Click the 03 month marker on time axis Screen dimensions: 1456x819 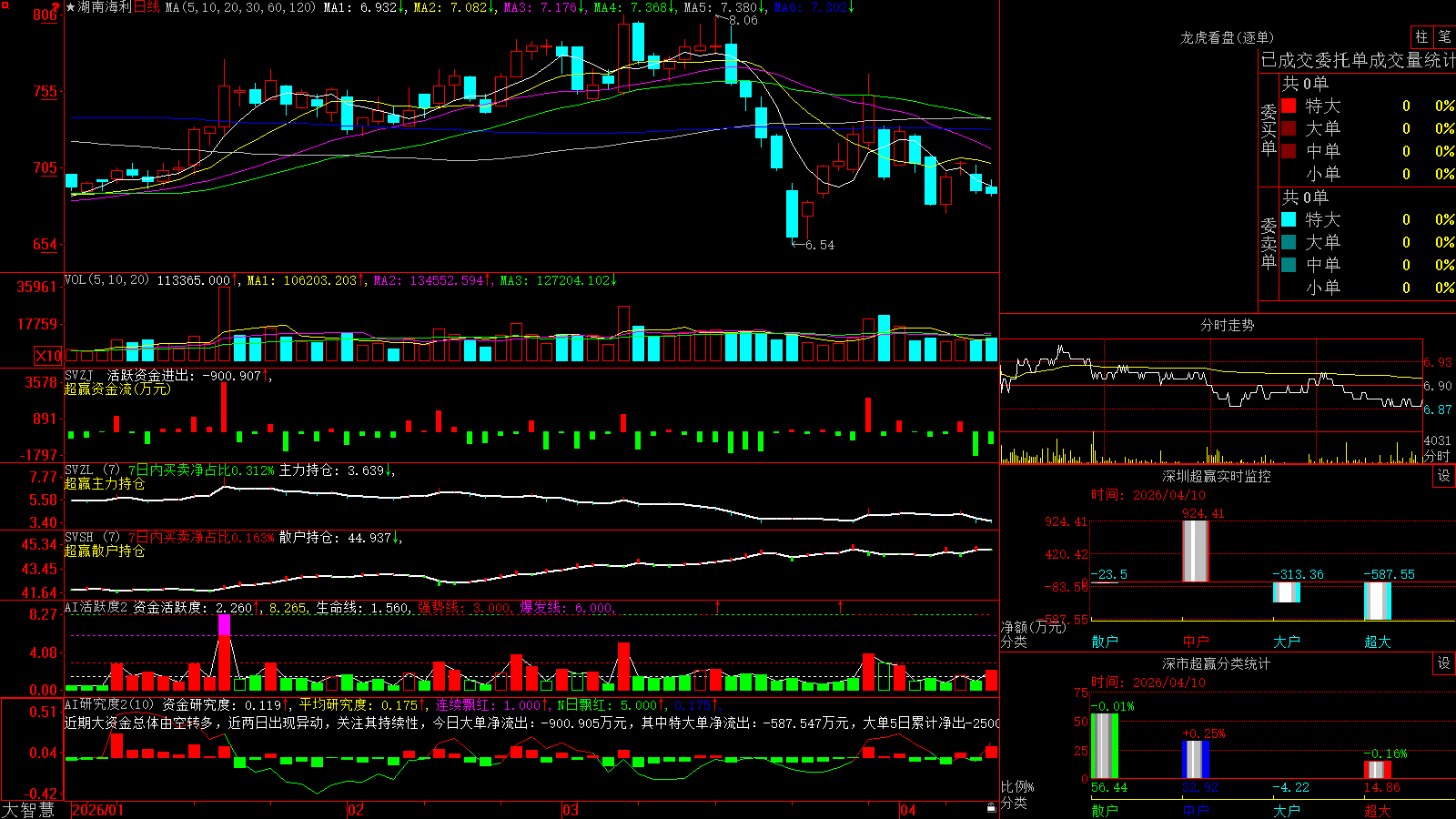click(x=571, y=810)
